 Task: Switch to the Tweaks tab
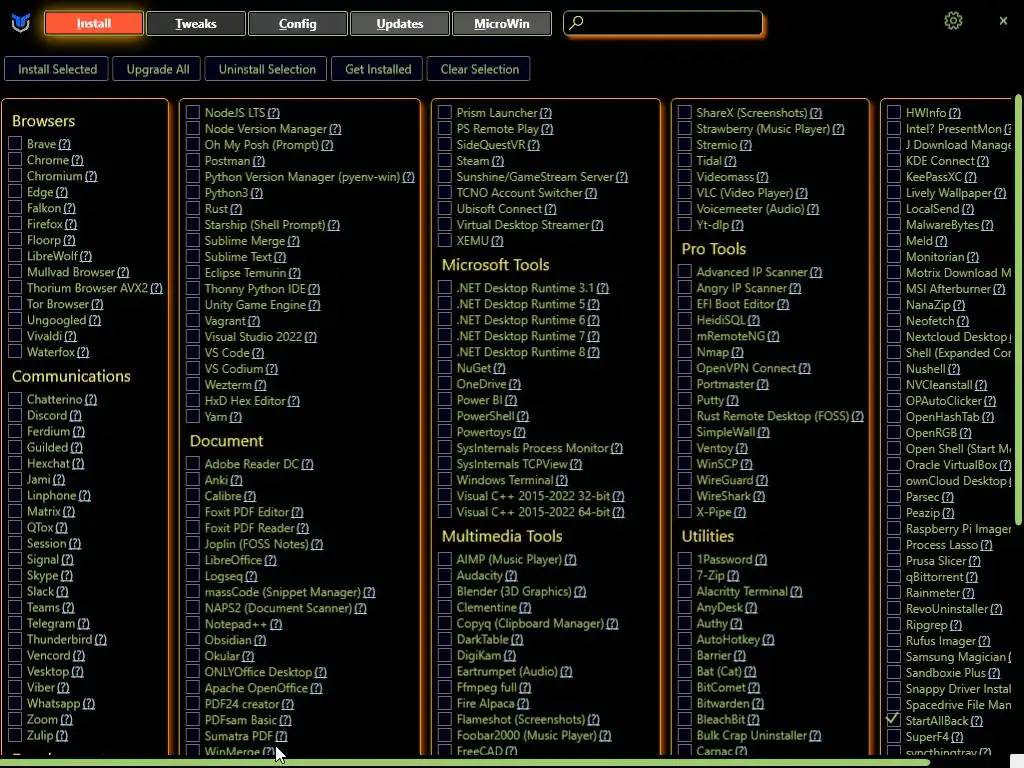[x=196, y=24]
